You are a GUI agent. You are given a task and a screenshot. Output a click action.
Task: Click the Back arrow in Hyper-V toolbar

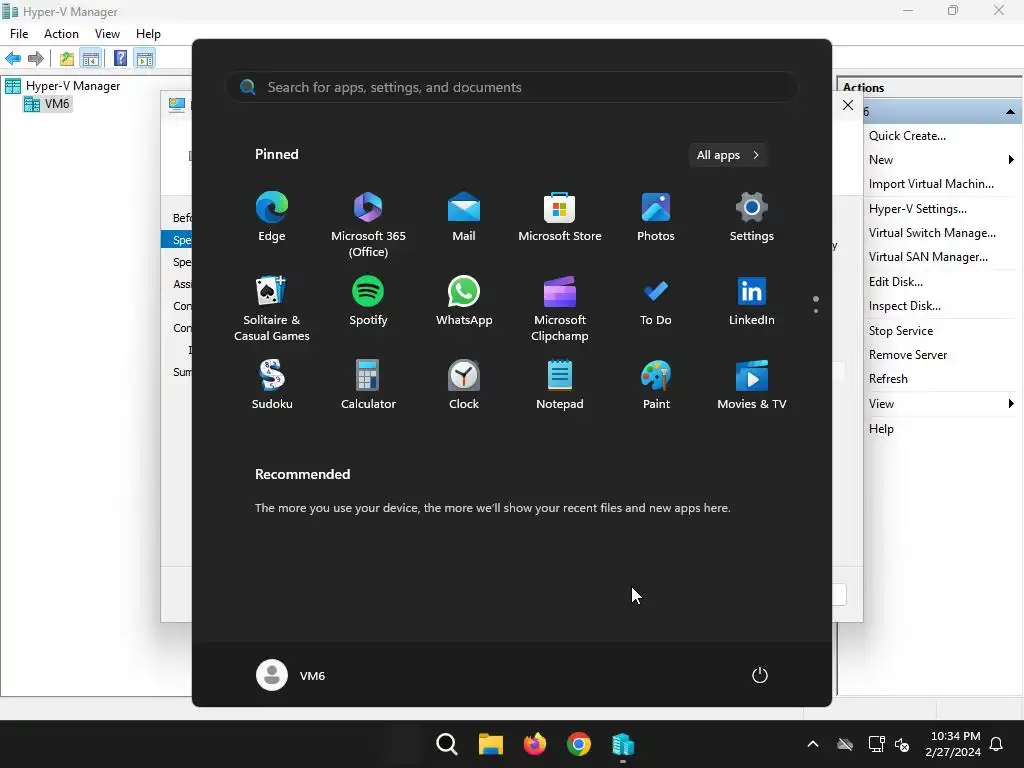(x=13, y=59)
